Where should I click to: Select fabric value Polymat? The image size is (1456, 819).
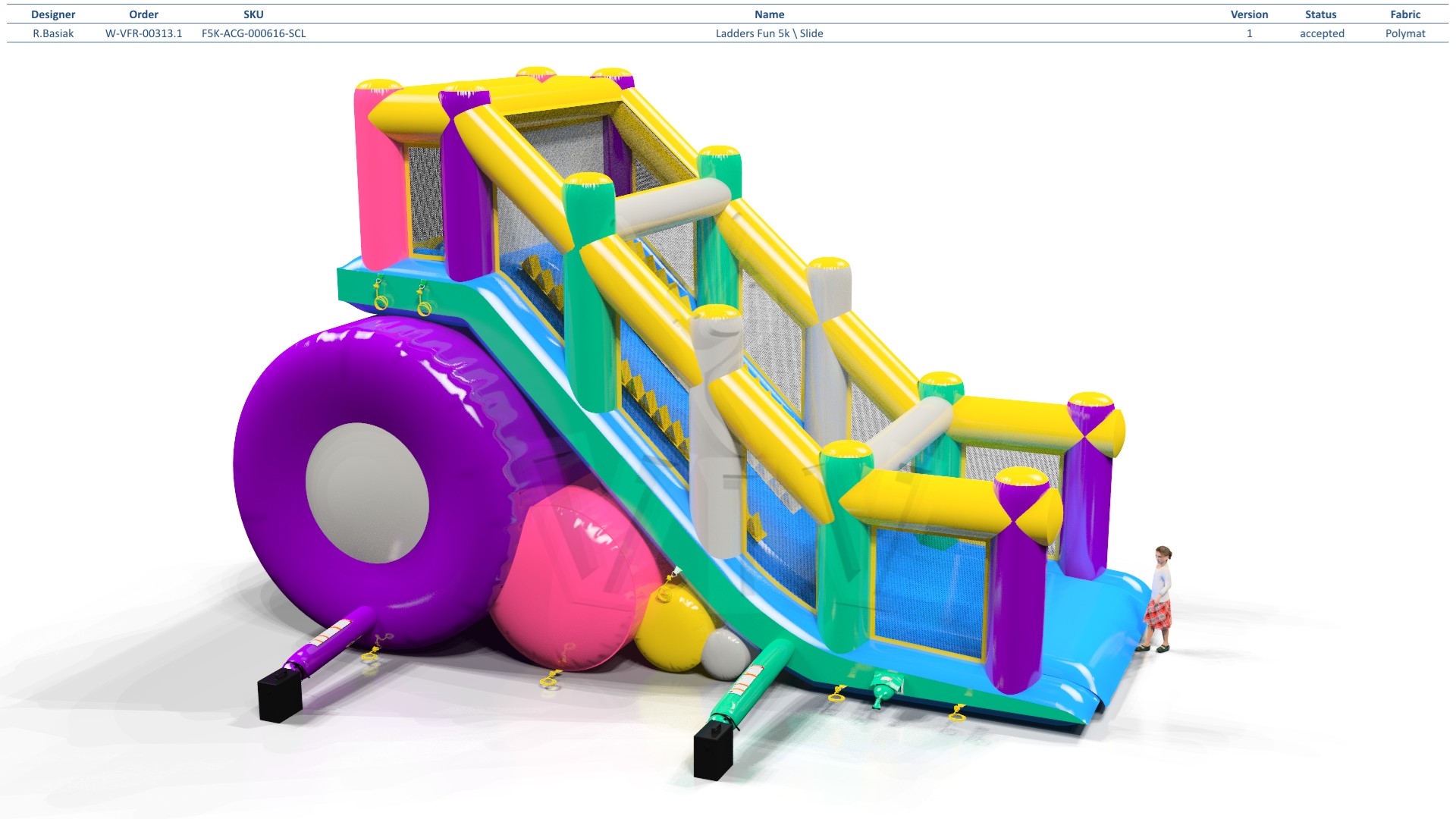(1405, 33)
